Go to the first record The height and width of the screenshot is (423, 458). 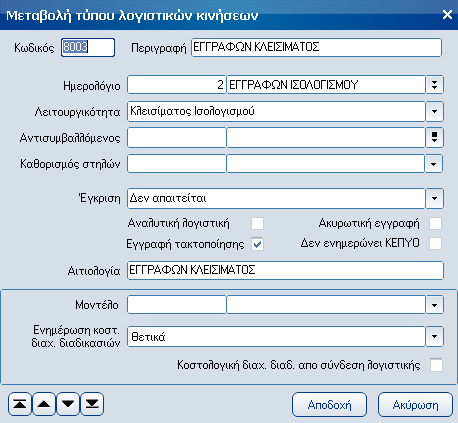(x=20, y=404)
